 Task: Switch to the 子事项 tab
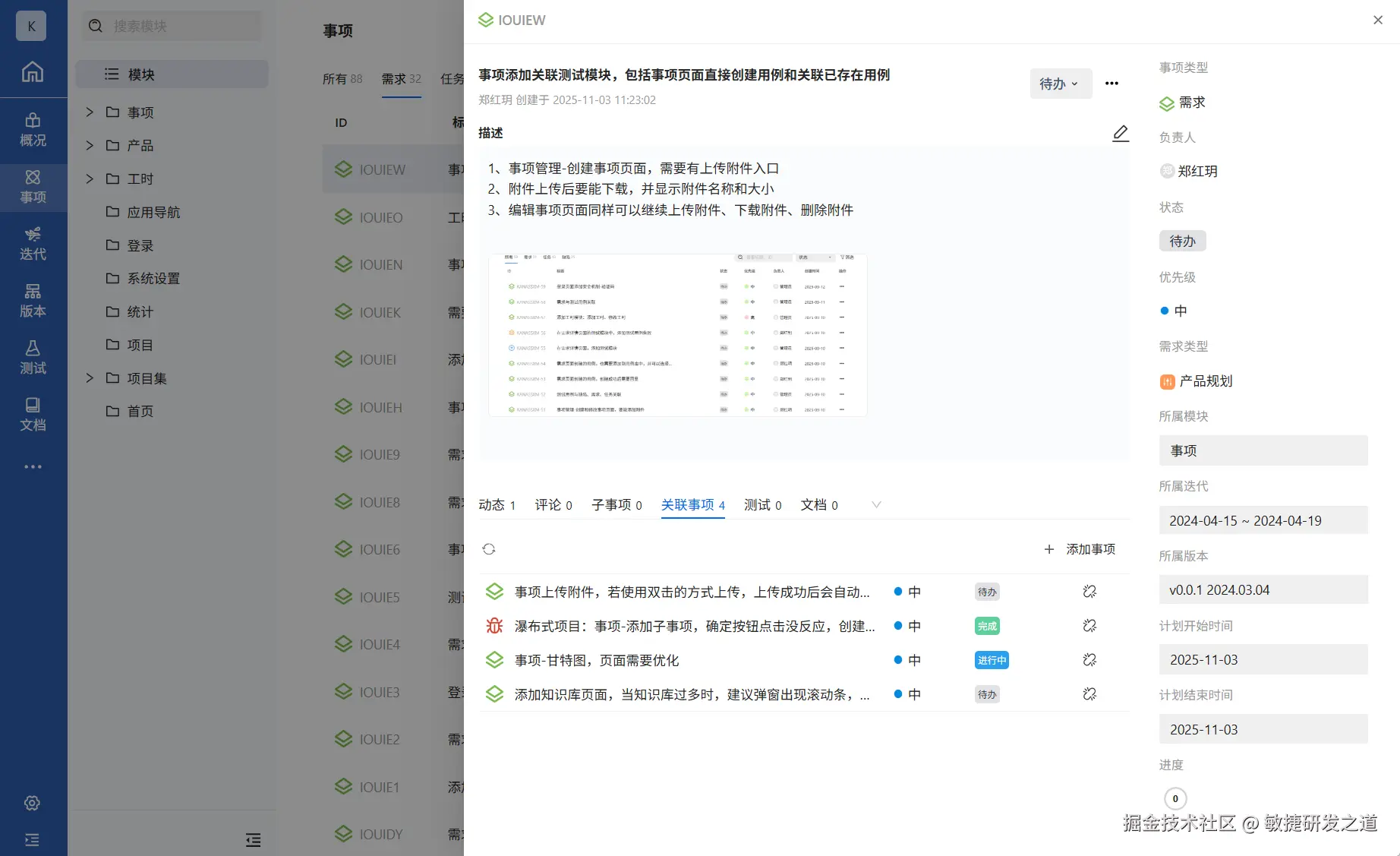click(x=616, y=505)
